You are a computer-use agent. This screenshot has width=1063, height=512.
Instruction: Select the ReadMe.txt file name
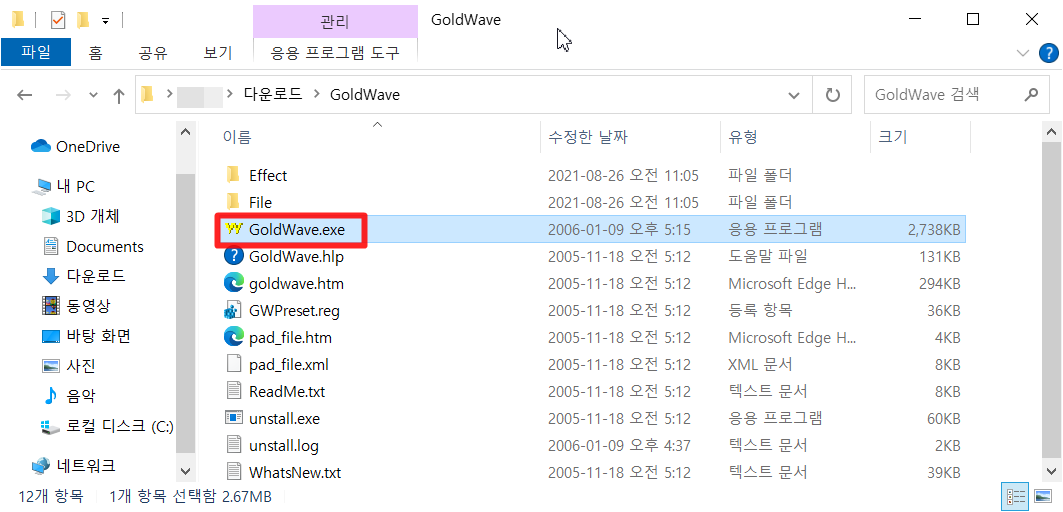pos(287,391)
